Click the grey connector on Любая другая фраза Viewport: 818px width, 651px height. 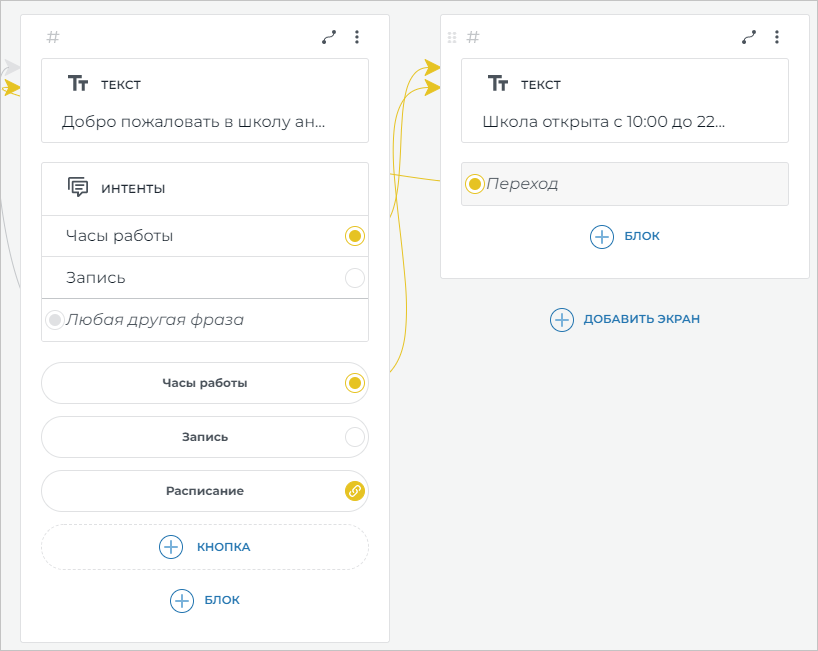pyautogui.click(x=55, y=320)
